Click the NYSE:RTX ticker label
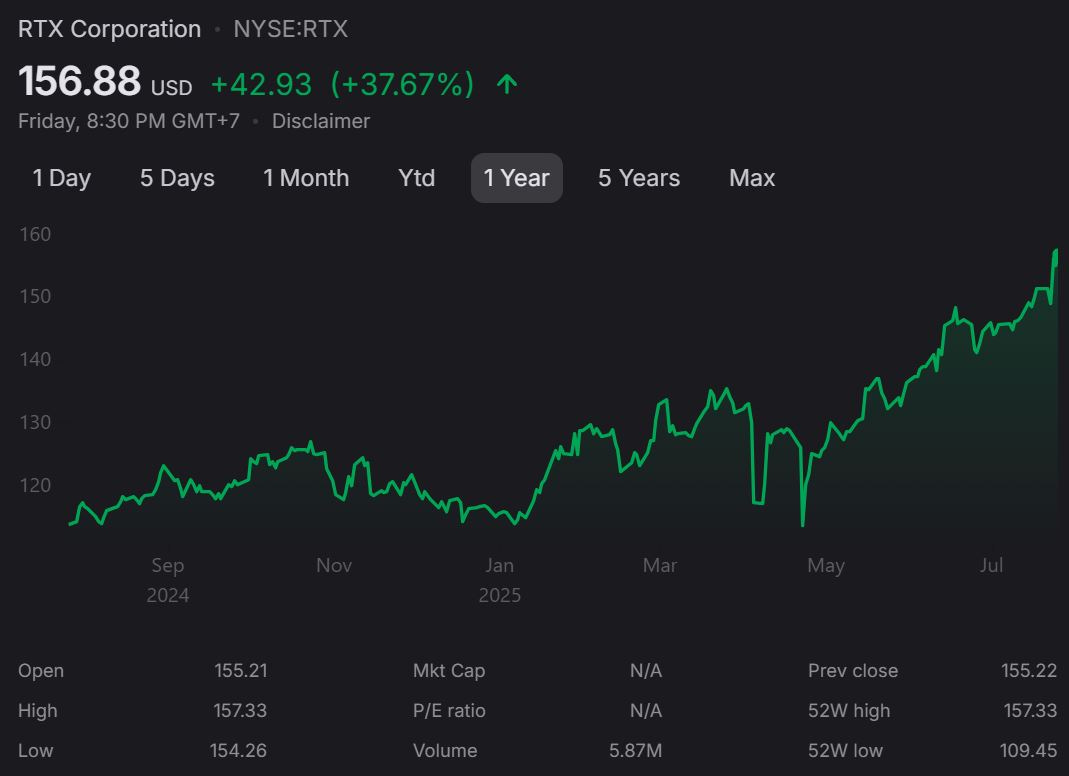 [290, 29]
